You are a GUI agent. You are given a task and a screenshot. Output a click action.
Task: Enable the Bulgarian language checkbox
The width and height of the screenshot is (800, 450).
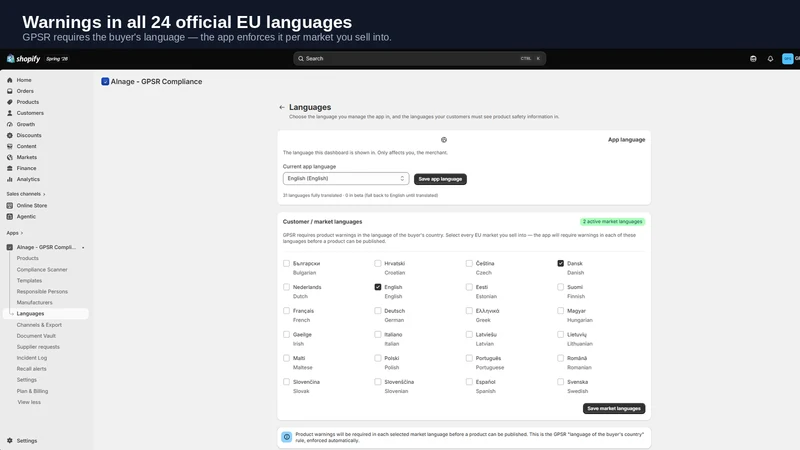(x=286, y=263)
